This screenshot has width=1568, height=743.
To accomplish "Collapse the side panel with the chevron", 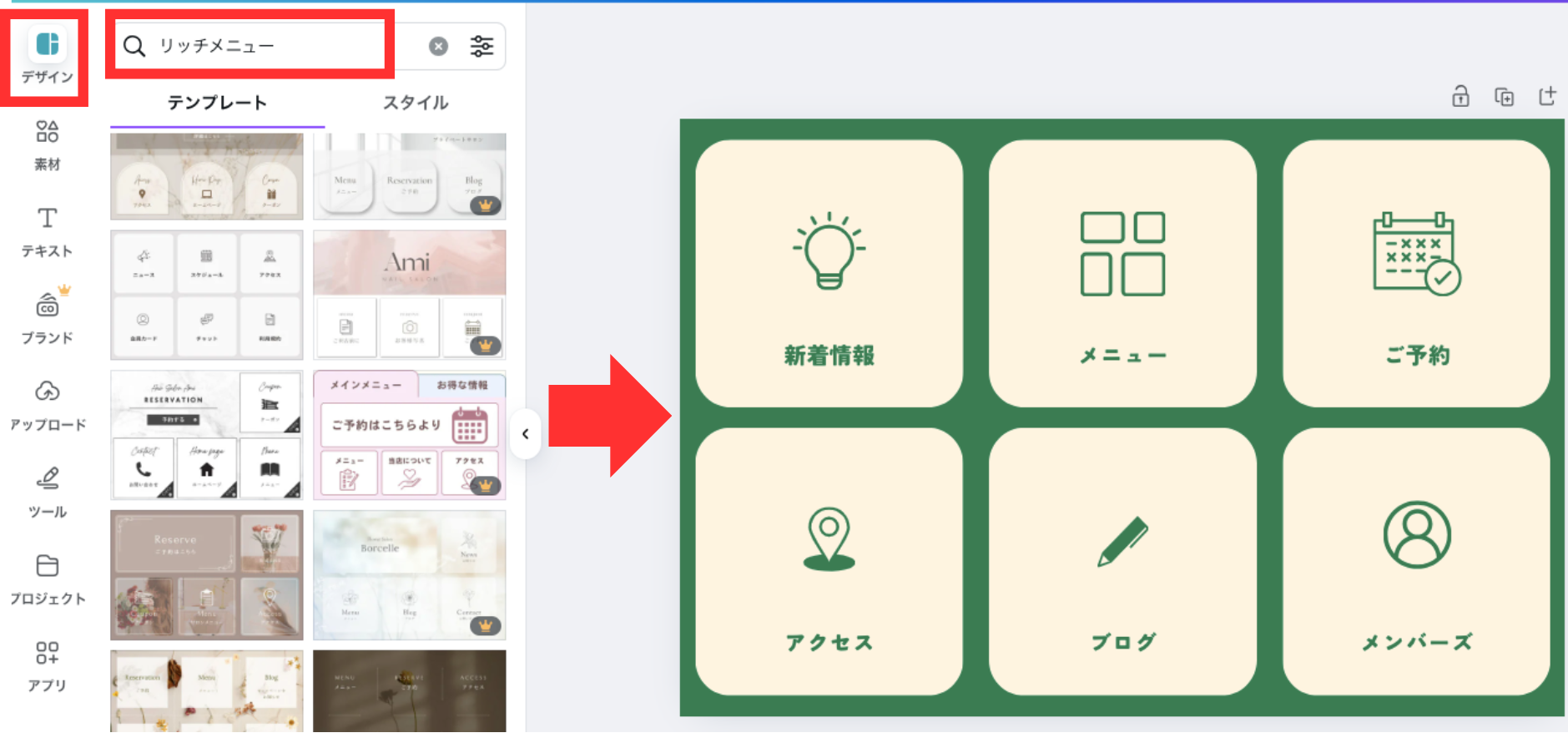I will (525, 434).
